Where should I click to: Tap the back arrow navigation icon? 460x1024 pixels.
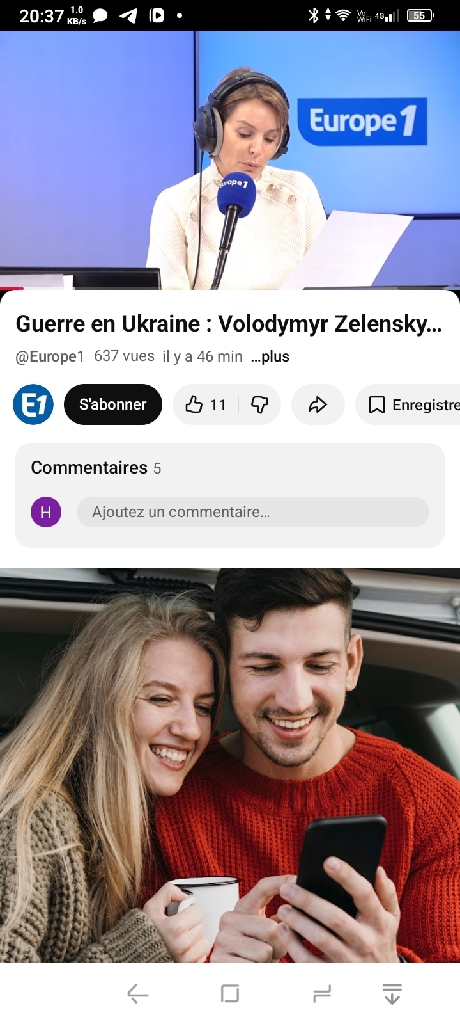click(137, 994)
